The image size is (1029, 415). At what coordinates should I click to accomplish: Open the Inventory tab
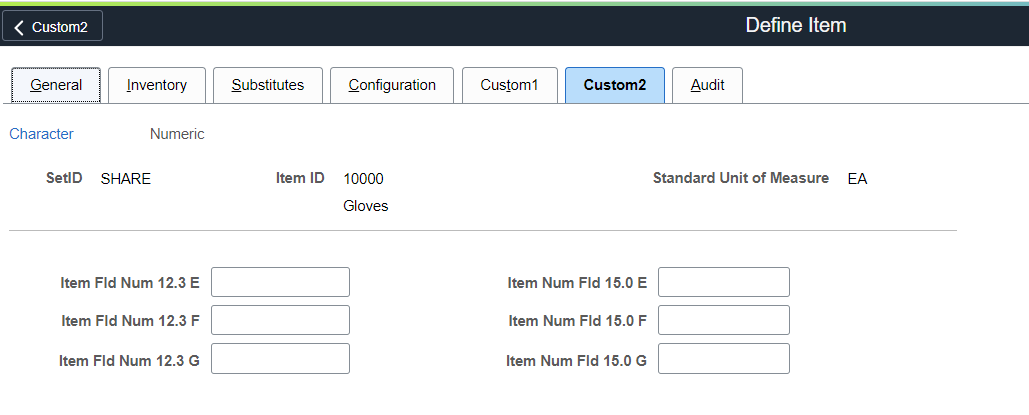click(x=156, y=85)
